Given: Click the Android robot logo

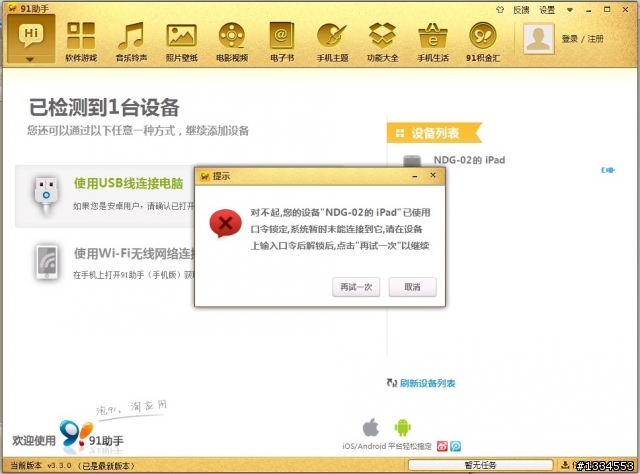Looking at the screenshot, I should point(402,427).
